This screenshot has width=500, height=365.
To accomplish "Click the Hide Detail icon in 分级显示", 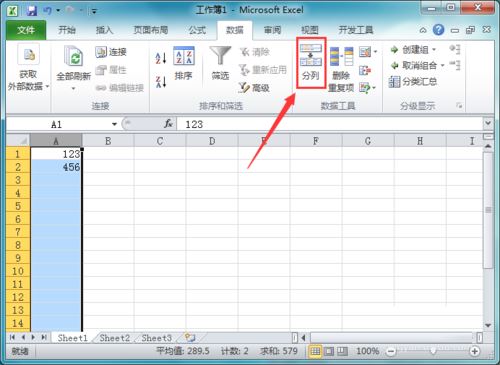I will tap(455, 65).
